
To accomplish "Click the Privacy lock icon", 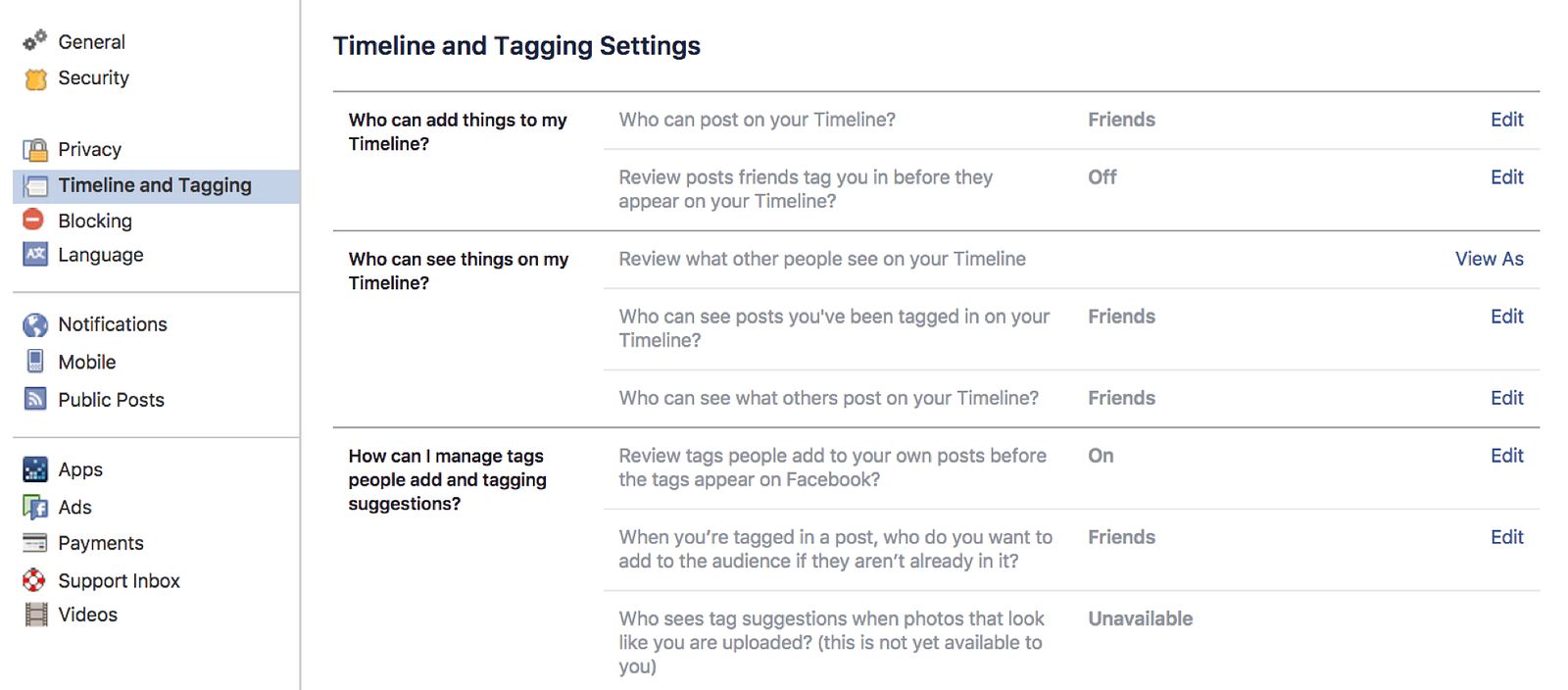I will point(35,150).
